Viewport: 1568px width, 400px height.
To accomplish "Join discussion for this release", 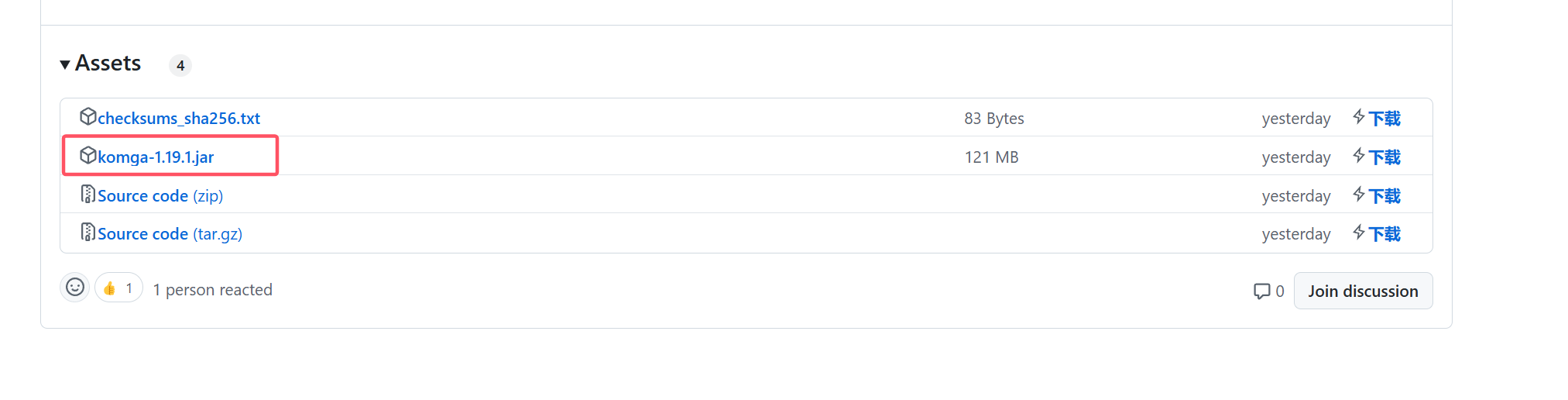I will (x=1363, y=291).
